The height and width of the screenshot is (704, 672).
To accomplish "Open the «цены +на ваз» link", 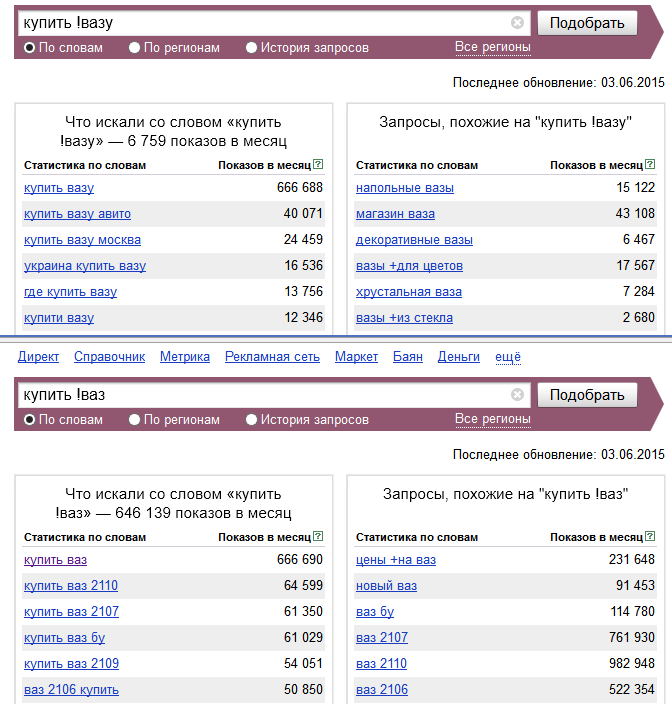I will point(396,560).
